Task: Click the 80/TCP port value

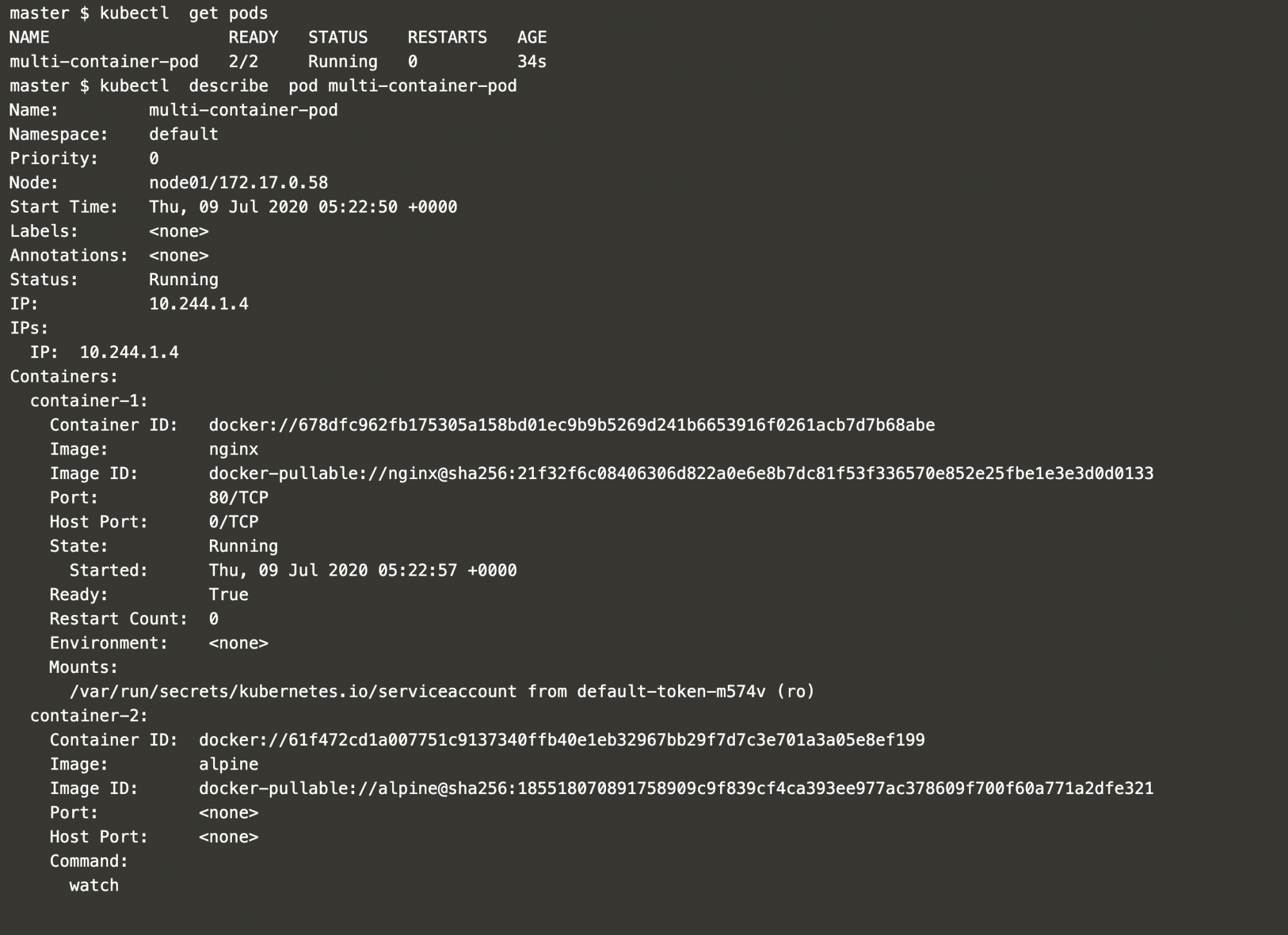Action: [x=238, y=498]
